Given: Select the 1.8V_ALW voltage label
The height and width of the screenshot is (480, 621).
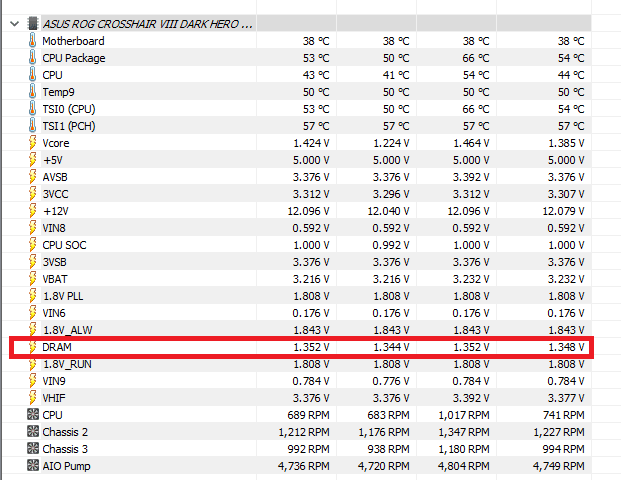Looking at the screenshot, I should [67, 330].
